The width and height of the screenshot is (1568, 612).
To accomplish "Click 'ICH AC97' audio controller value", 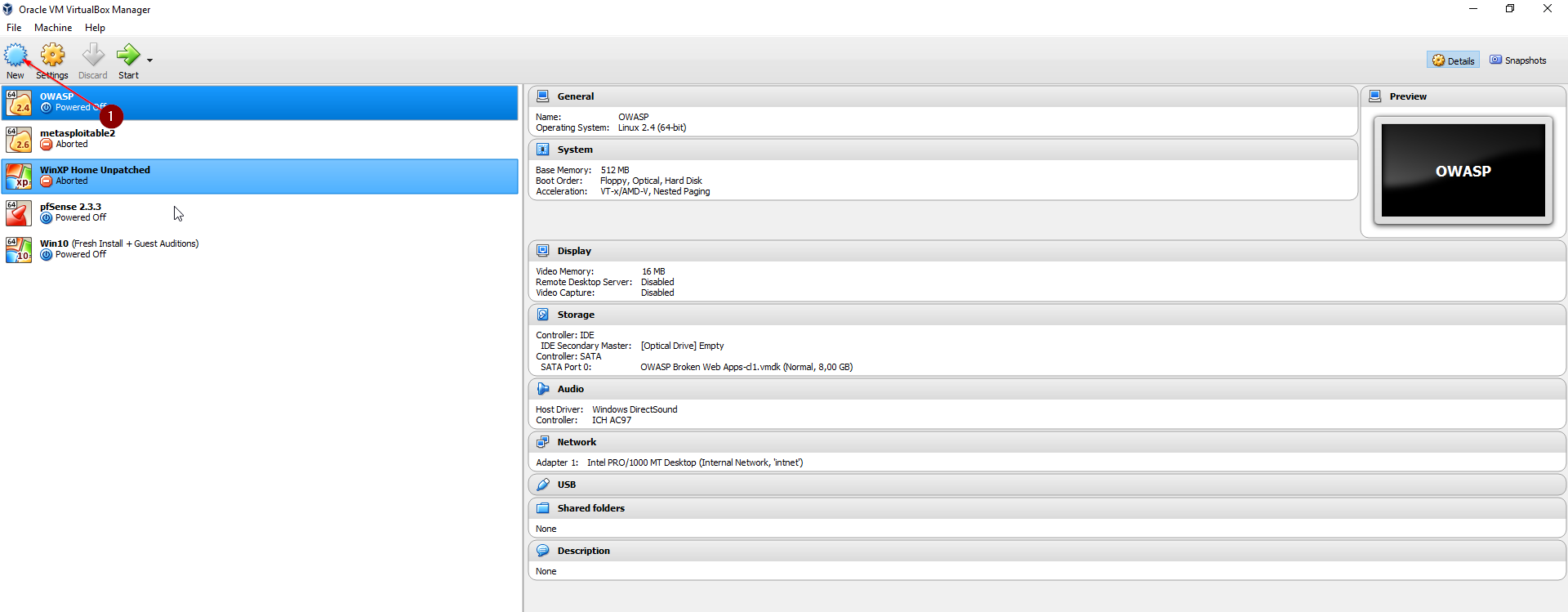I will click(612, 420).
